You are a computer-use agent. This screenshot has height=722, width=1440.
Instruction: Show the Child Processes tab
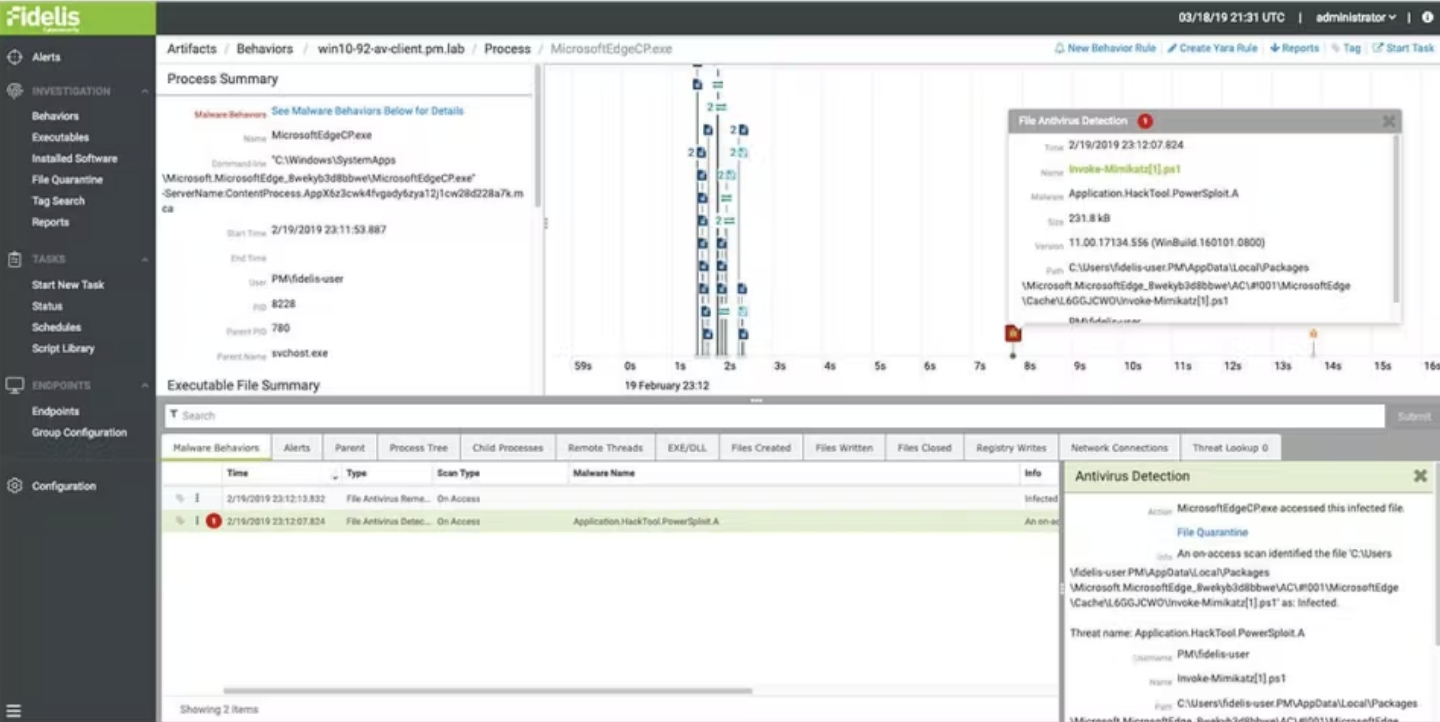pos(508,448)
